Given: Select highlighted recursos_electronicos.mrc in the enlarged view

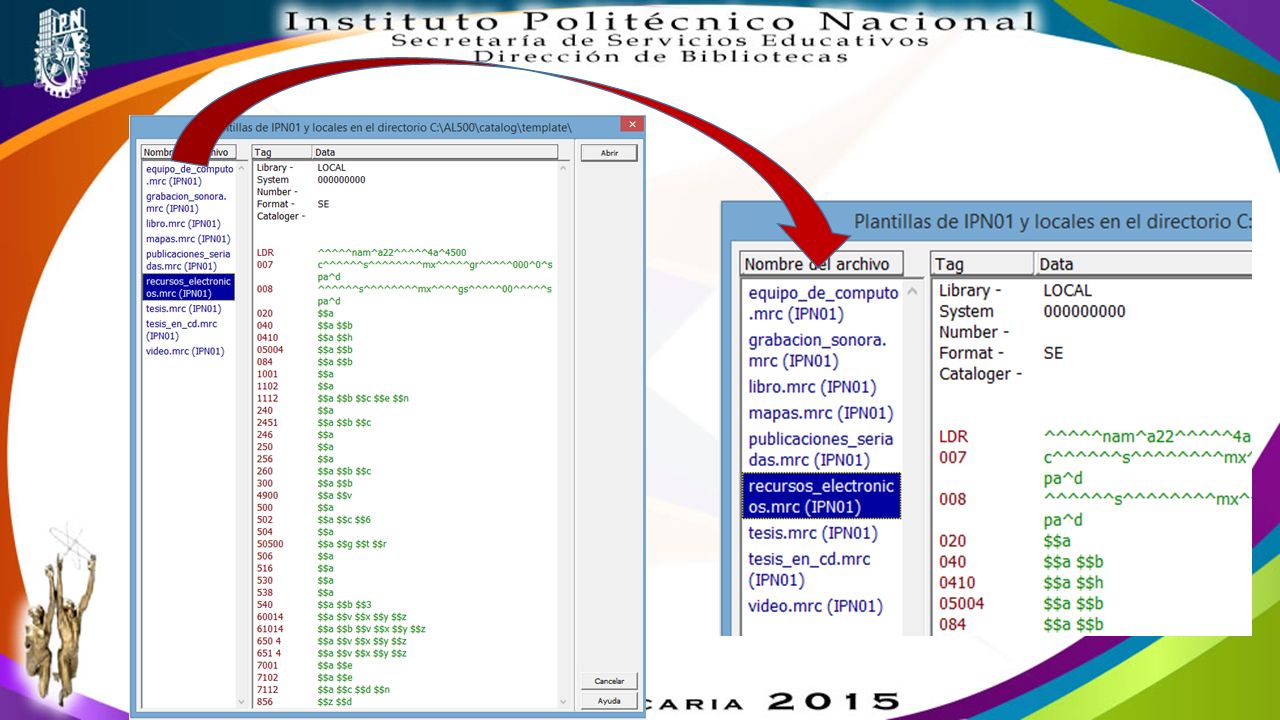Looking at the screenshot, I should coord(821,496).
